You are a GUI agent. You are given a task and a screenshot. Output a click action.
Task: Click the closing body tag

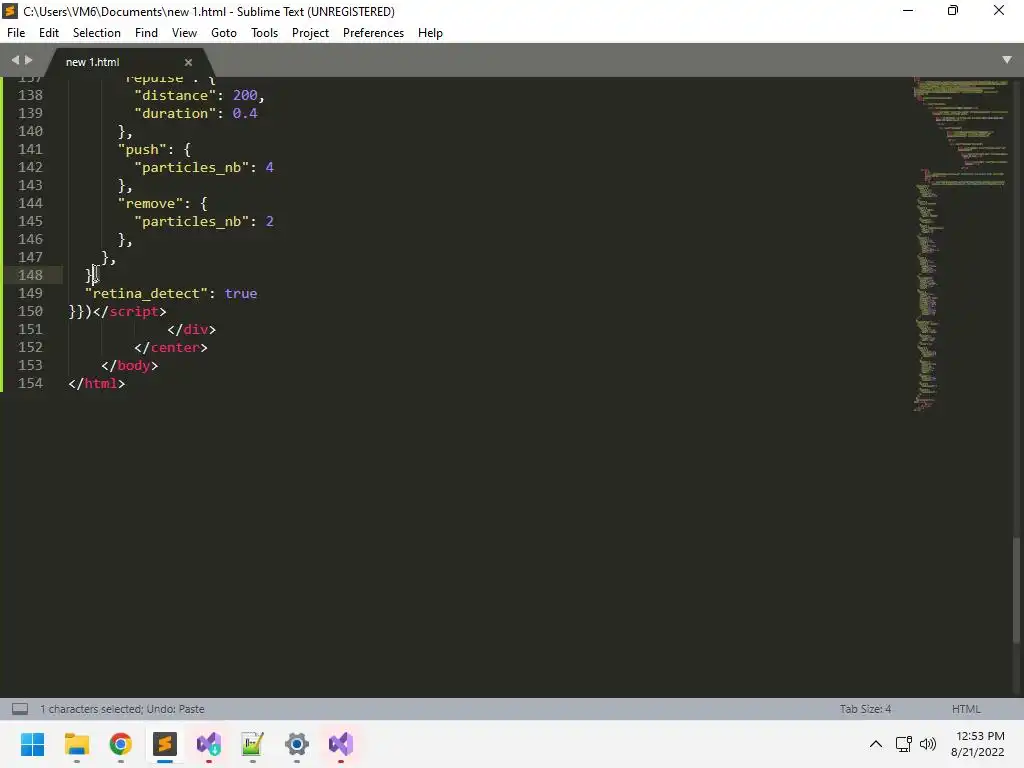click(130, 366)
